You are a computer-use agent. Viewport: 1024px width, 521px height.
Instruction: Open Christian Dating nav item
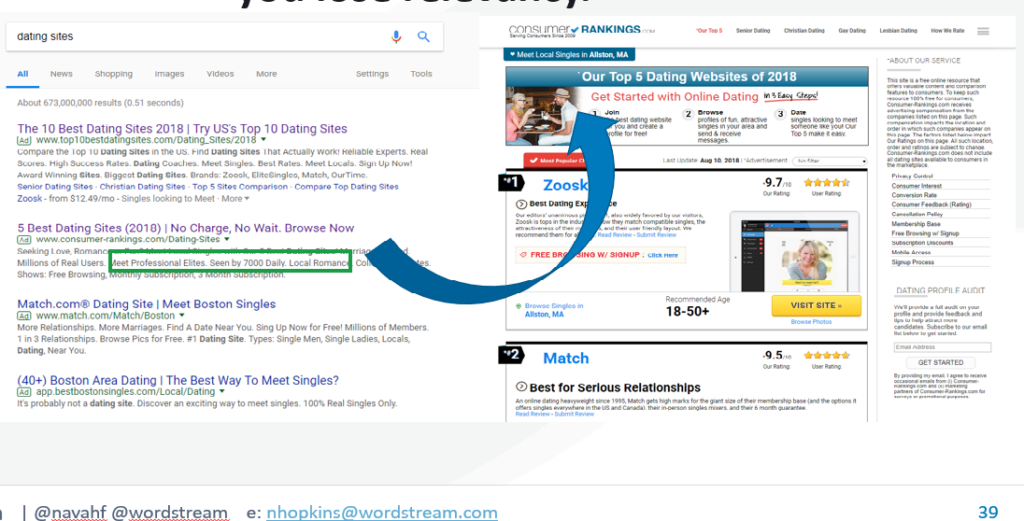[804, 31]
